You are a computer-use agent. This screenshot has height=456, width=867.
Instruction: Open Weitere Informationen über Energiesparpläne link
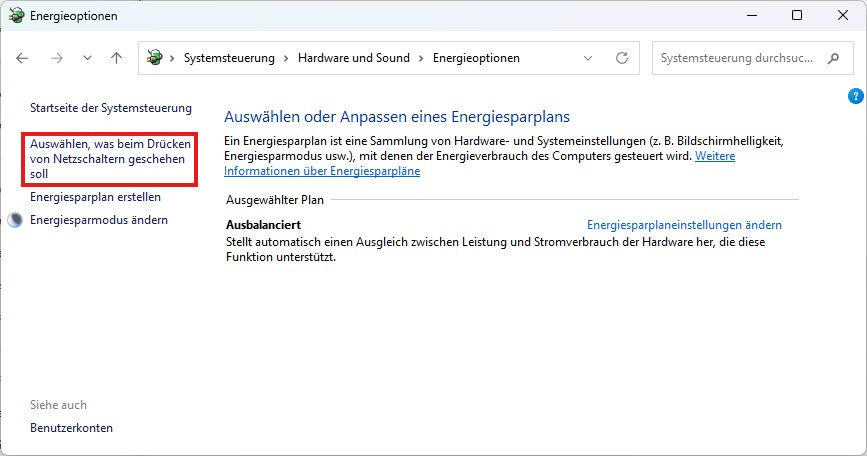[322, 171]
